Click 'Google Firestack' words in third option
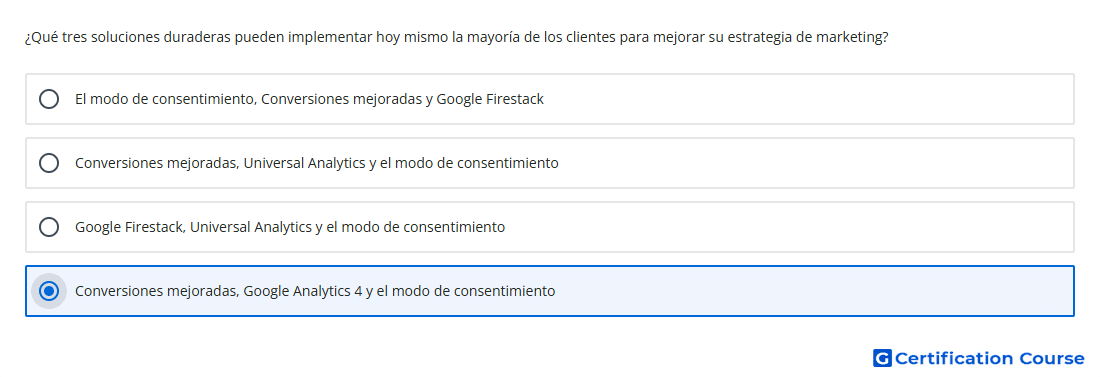Viewport: 1100px width, 377px height. pyautogui.click(x=130, y=227)
